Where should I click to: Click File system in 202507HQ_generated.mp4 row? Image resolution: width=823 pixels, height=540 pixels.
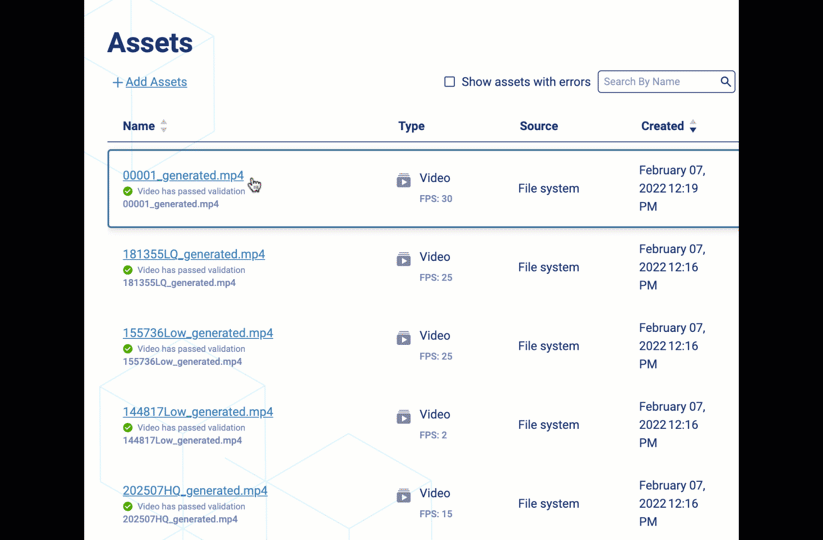548,503
